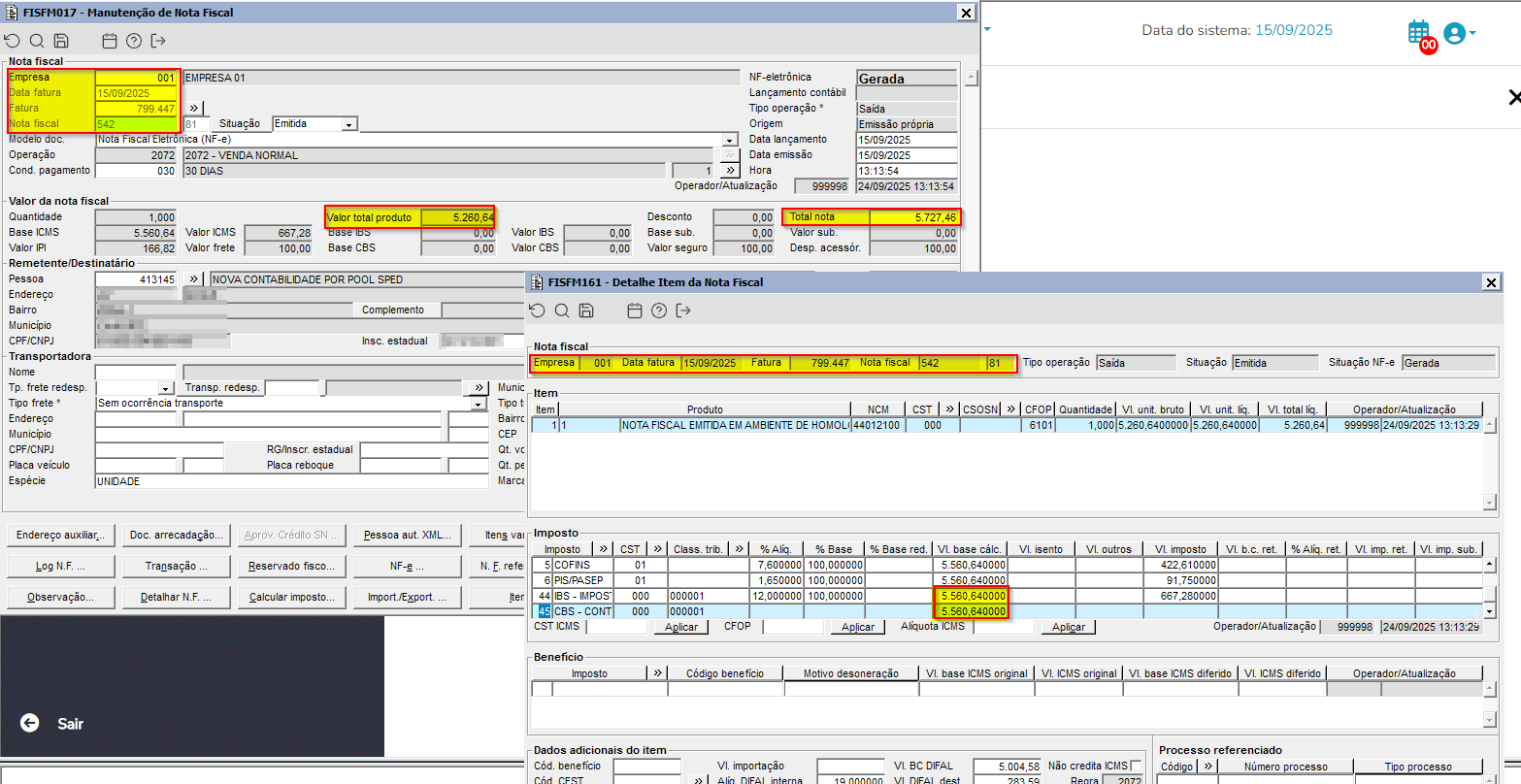Image resolution: width=1521 pixels, height=784 pixels.
Task: Click Aplicar next to CST ICMS field
Action: point(681,627)
